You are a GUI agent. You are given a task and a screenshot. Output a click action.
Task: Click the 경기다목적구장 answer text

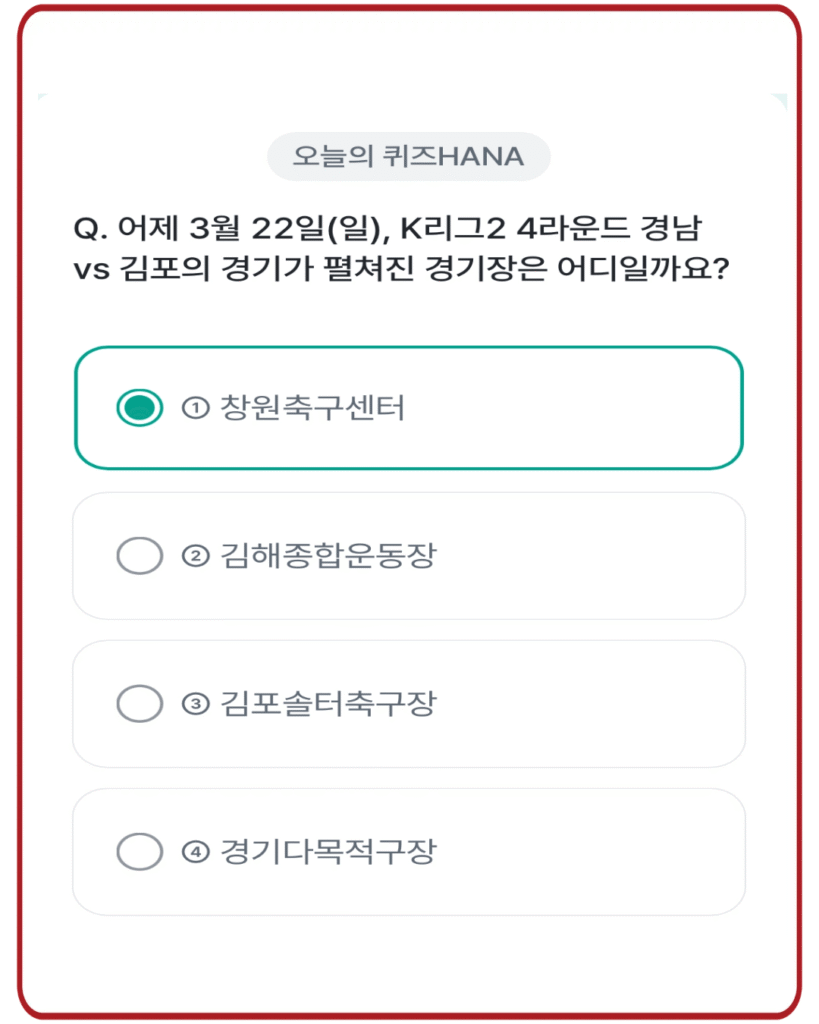[x=327, y=852]
